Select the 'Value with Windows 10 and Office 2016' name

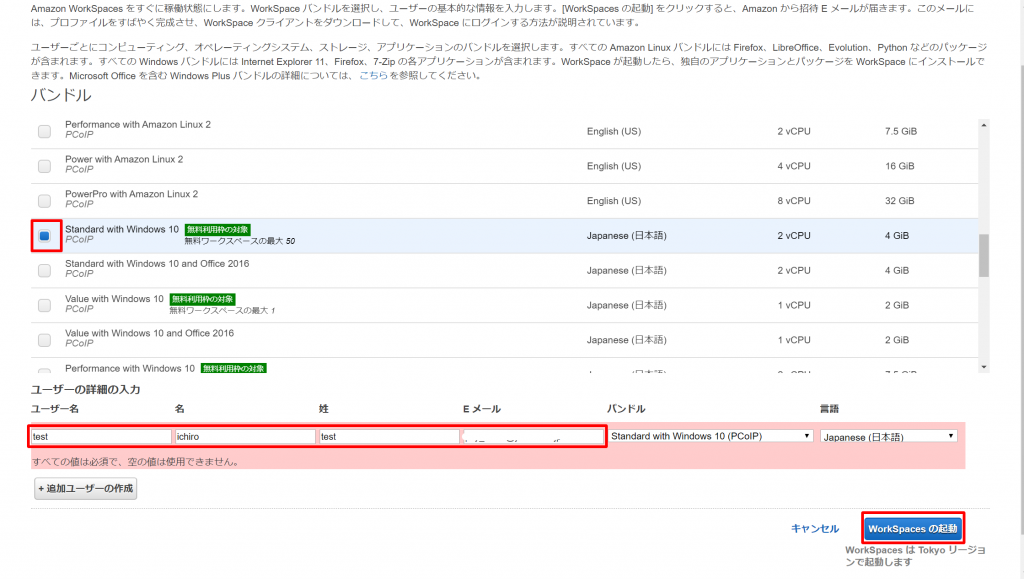[x=150, y=333]
